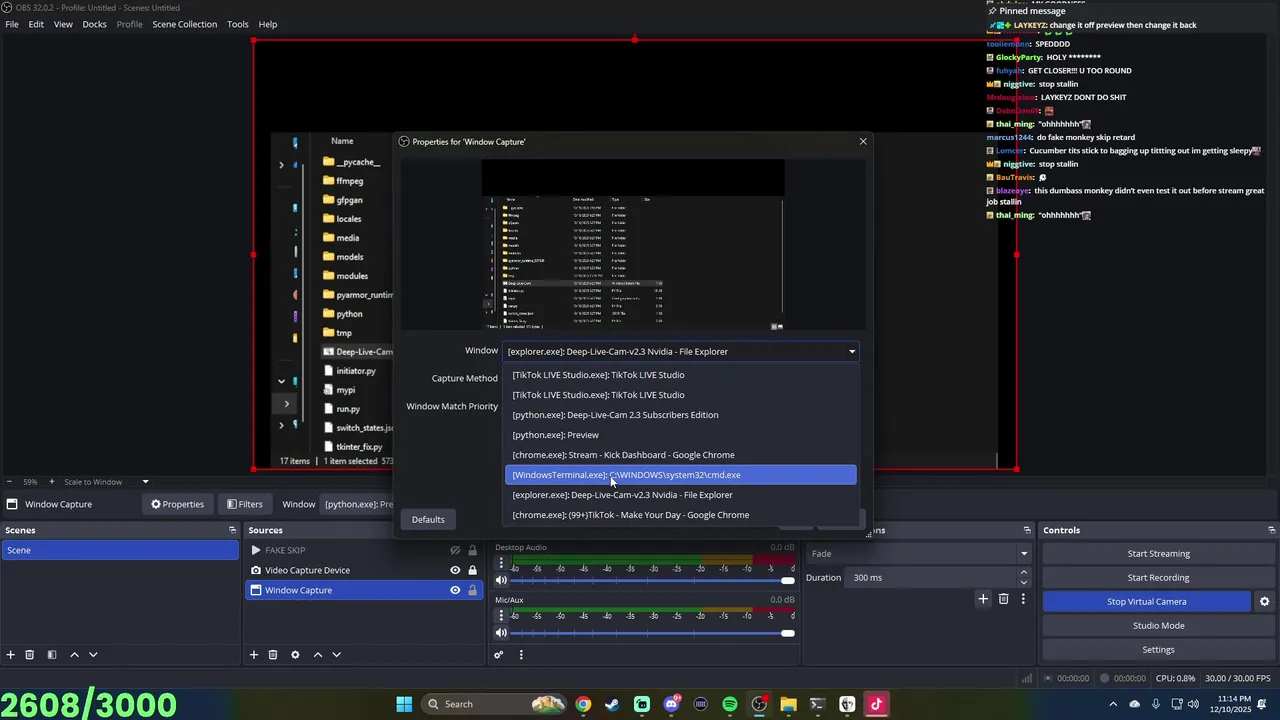The image size is (1280, 720).
Task: Adjust Mic/Aux volume slider
Action: click(653, 633)
